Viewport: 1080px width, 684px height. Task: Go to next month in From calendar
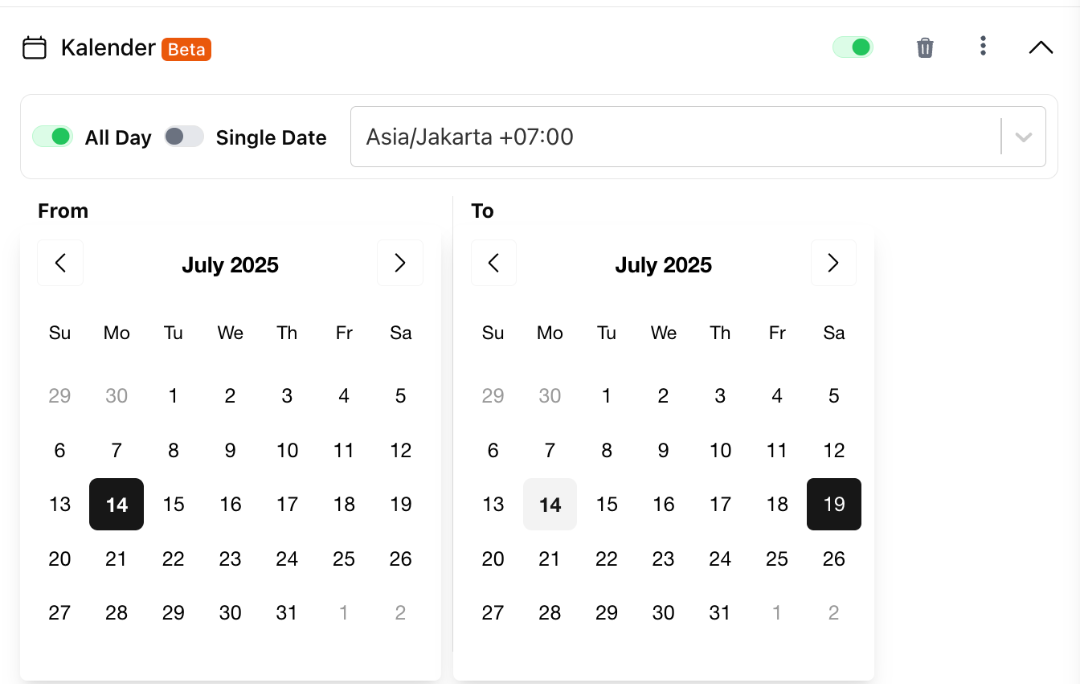(x=400, y=262)
